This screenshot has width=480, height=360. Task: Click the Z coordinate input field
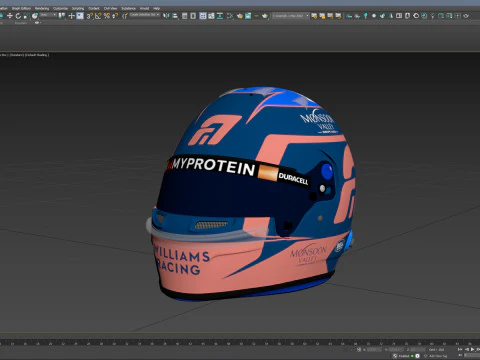[x=418, y=350]
